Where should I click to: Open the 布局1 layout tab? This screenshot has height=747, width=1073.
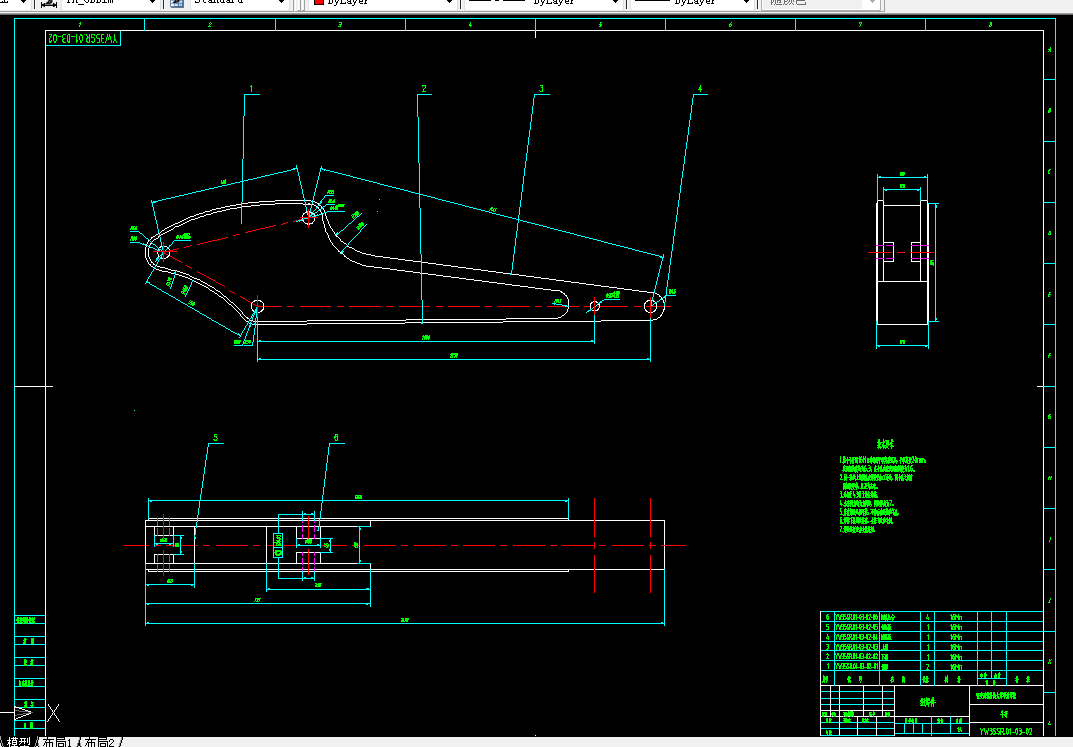[57, 742]
